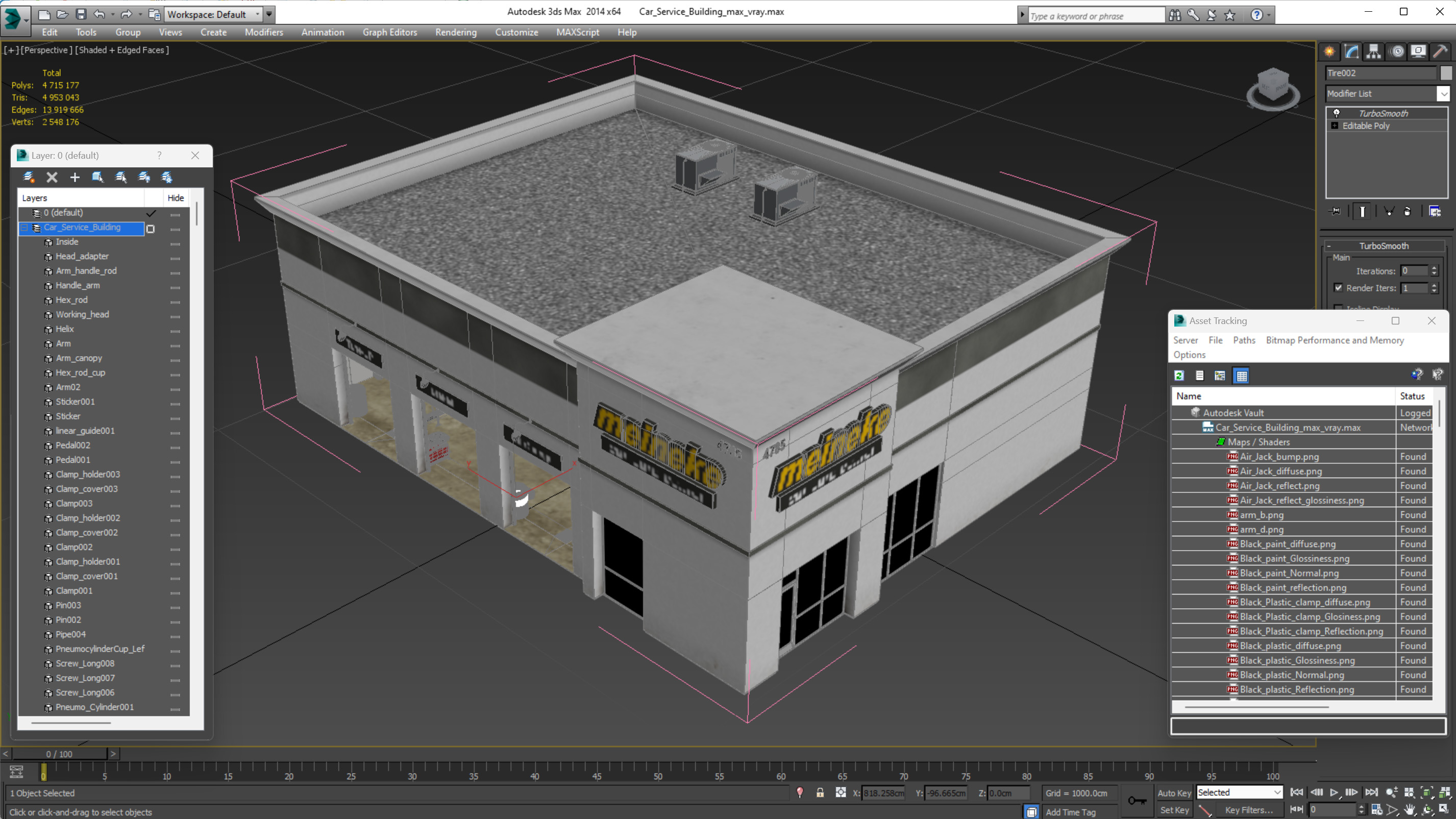The height and width of the screenshot is (819, 1456).
Task: Click the Help question mark icon in title bar
Action: click(x=1256, y=15)
